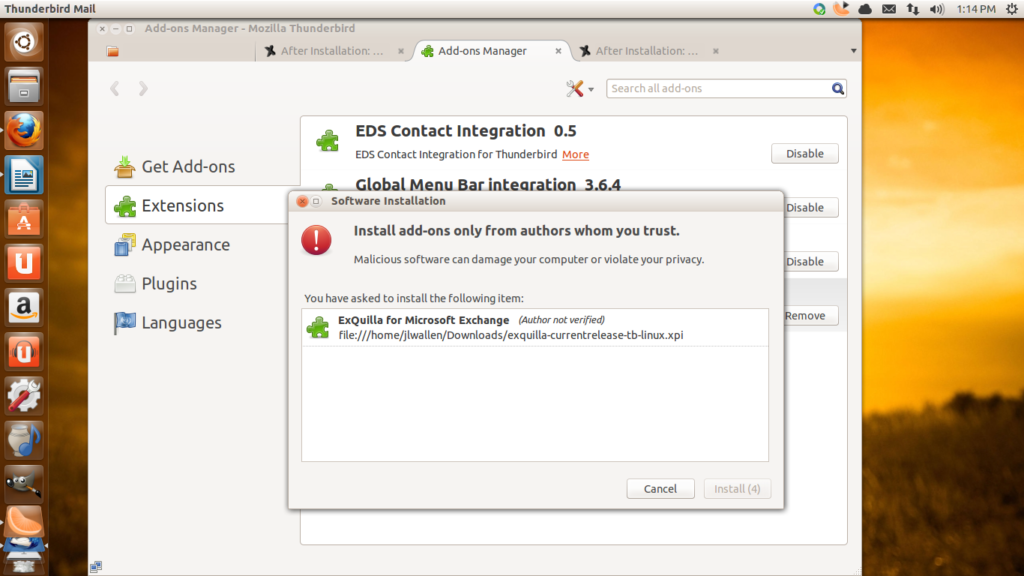Open Ubuntu Software Center from the dock
Viewport: 1024px width, 576px height.
coord(24,218)
